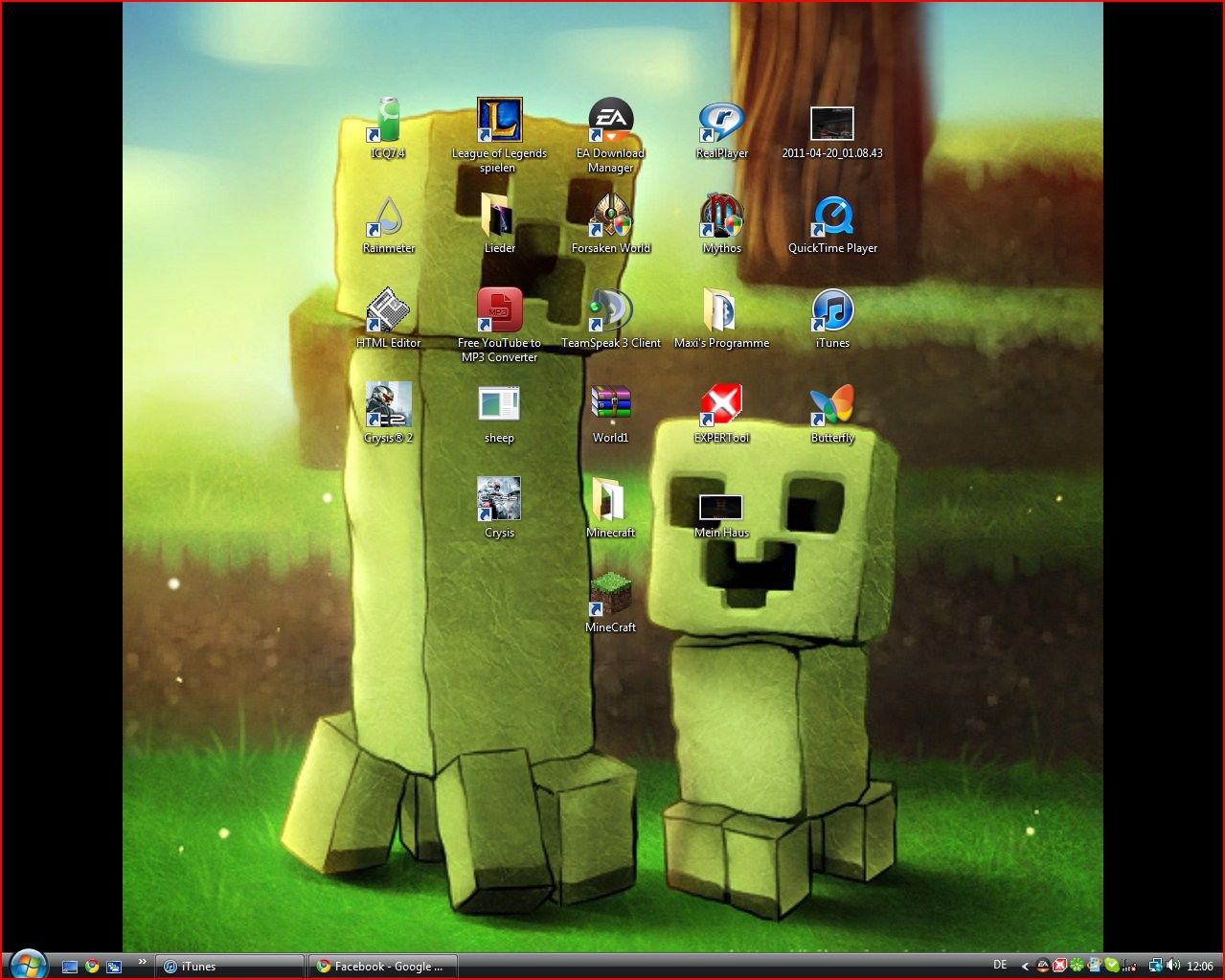
Task: Click the EXPERTool red X tray icon
Action: (1060, 966)
